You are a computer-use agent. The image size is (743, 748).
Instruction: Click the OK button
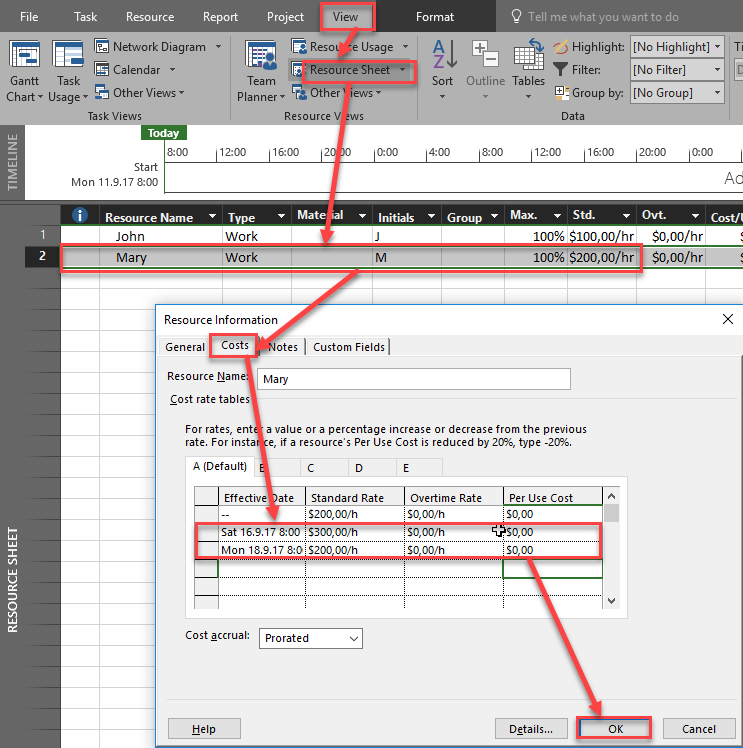click(x=615, y=729)
